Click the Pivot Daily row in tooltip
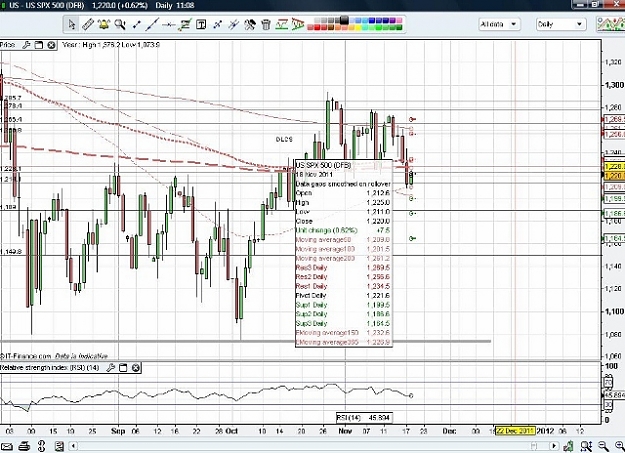The height and width of the screenshot is (453, 625). coord(343,295)
